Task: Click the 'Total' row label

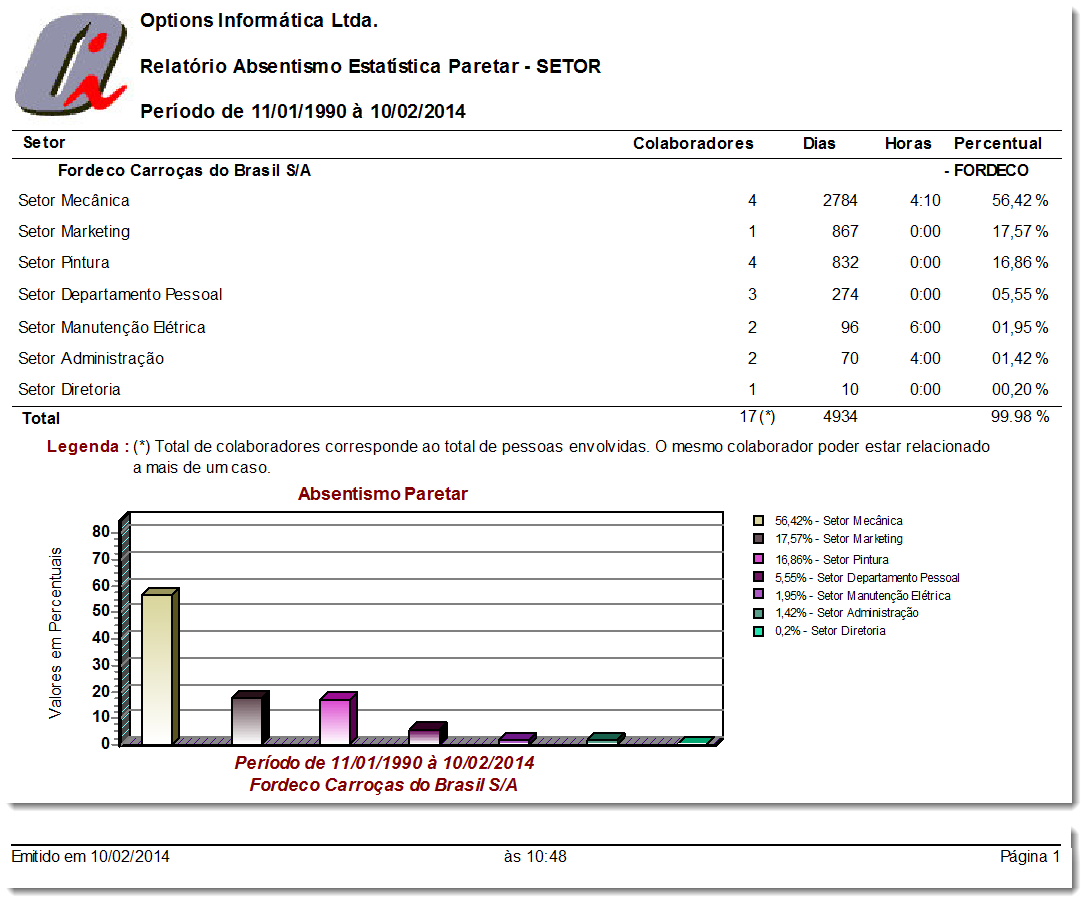Action: [x=41, y=419]
